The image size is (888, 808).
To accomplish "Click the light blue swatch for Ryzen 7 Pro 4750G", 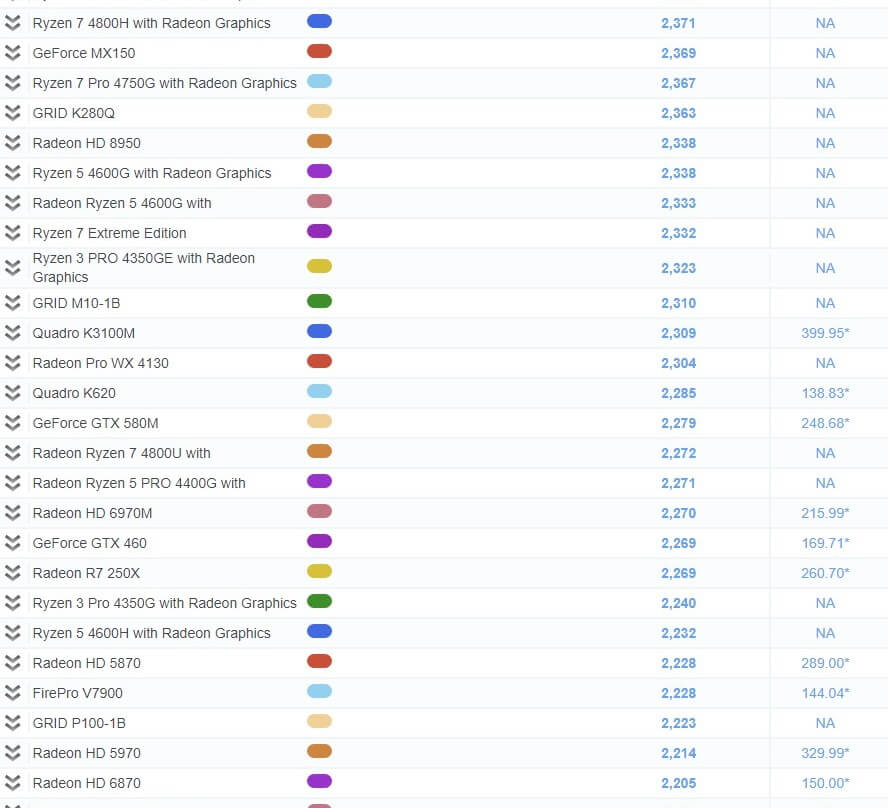I will tap(319, 82).
